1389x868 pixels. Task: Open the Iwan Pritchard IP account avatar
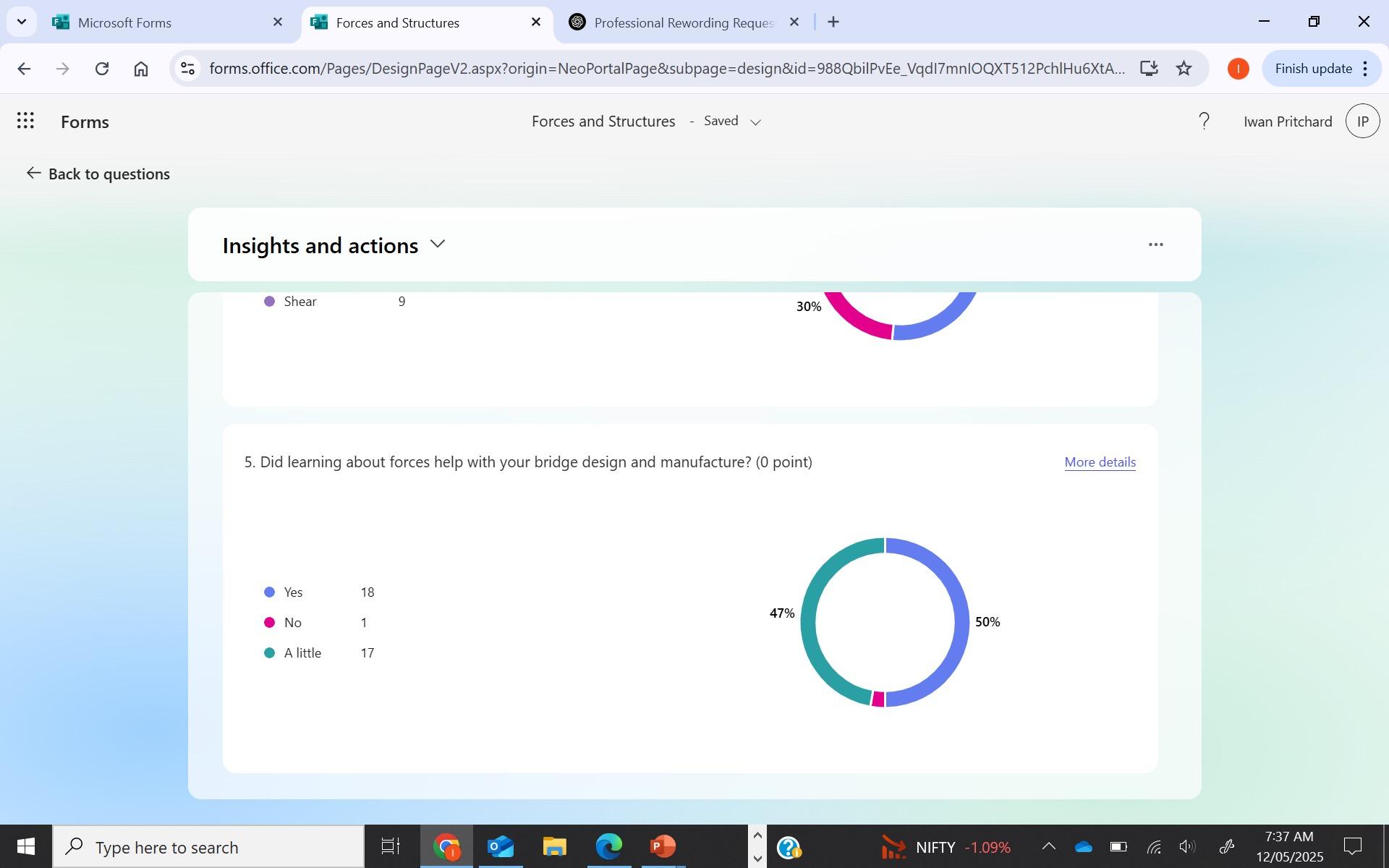1362,121
